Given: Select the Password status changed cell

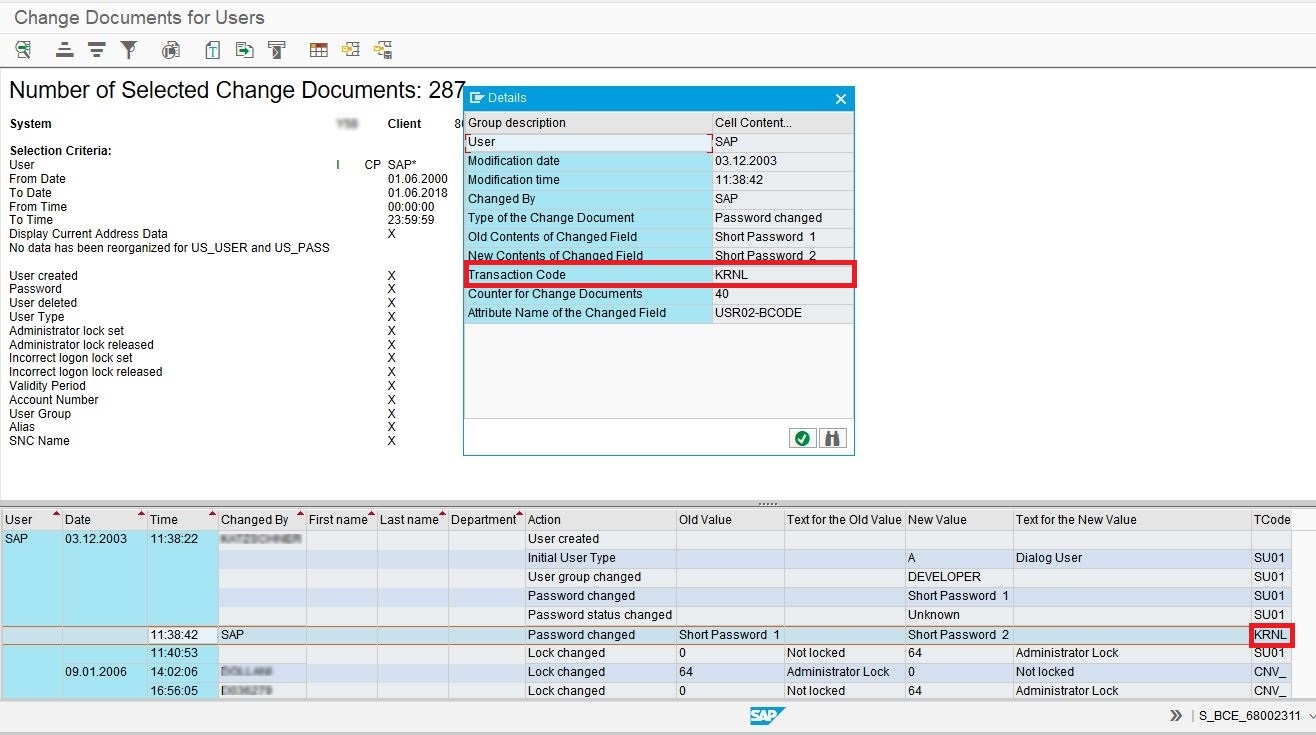Looking at the screenshot, I should pyautogui.click(x=600, y=615).
